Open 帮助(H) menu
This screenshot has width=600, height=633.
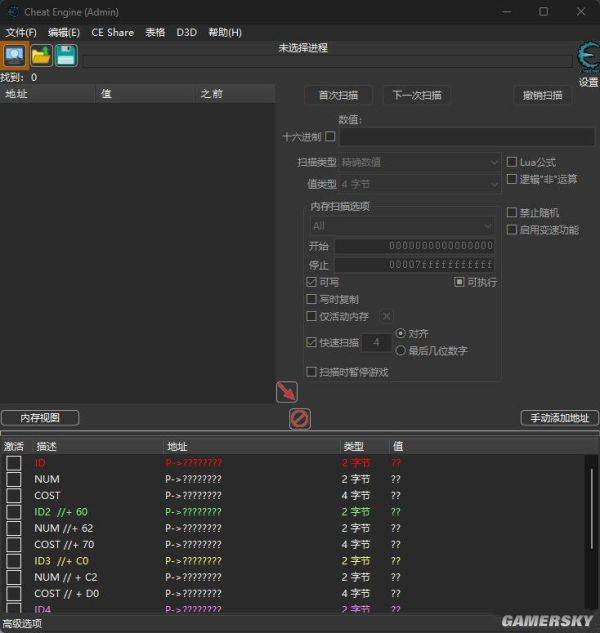(225, 32)
